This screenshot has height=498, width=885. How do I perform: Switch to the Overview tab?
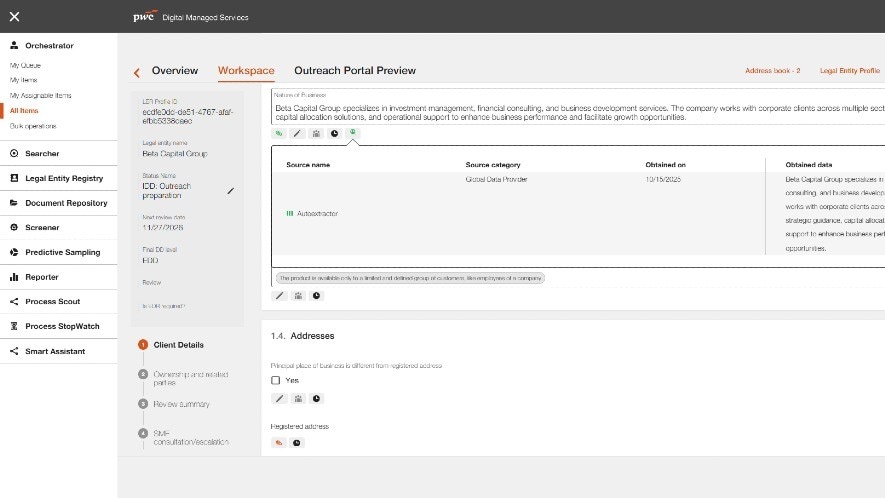[175, 71]
